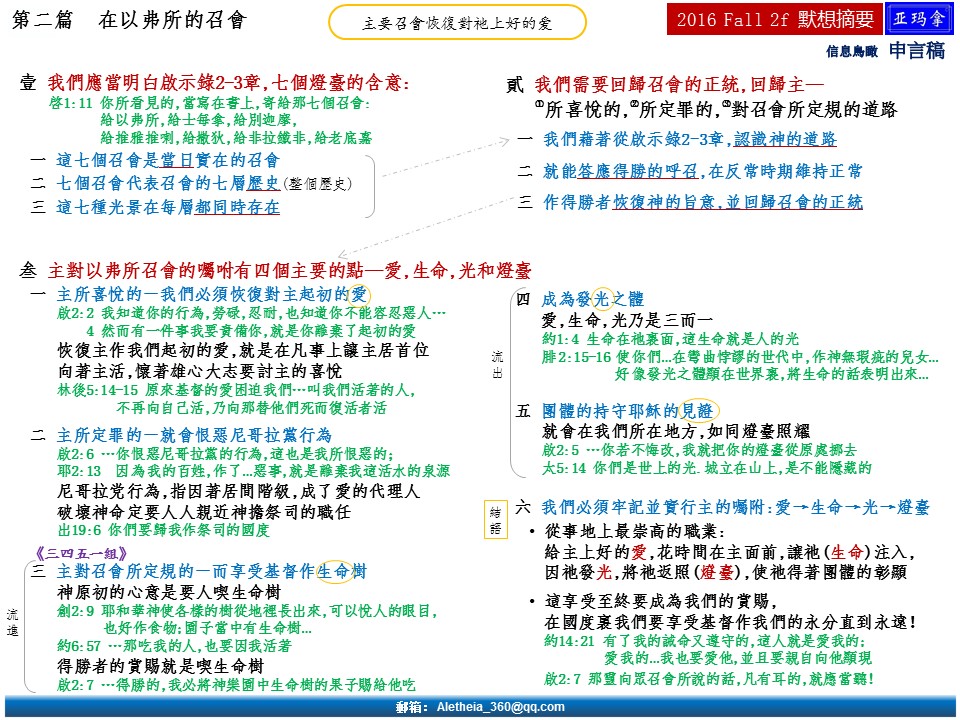Image resolution: width=960 pixels, height=720 pixels.
Task: Click the slide title "第二篇 在以弗所的召會"
Action: coord(130,20)
